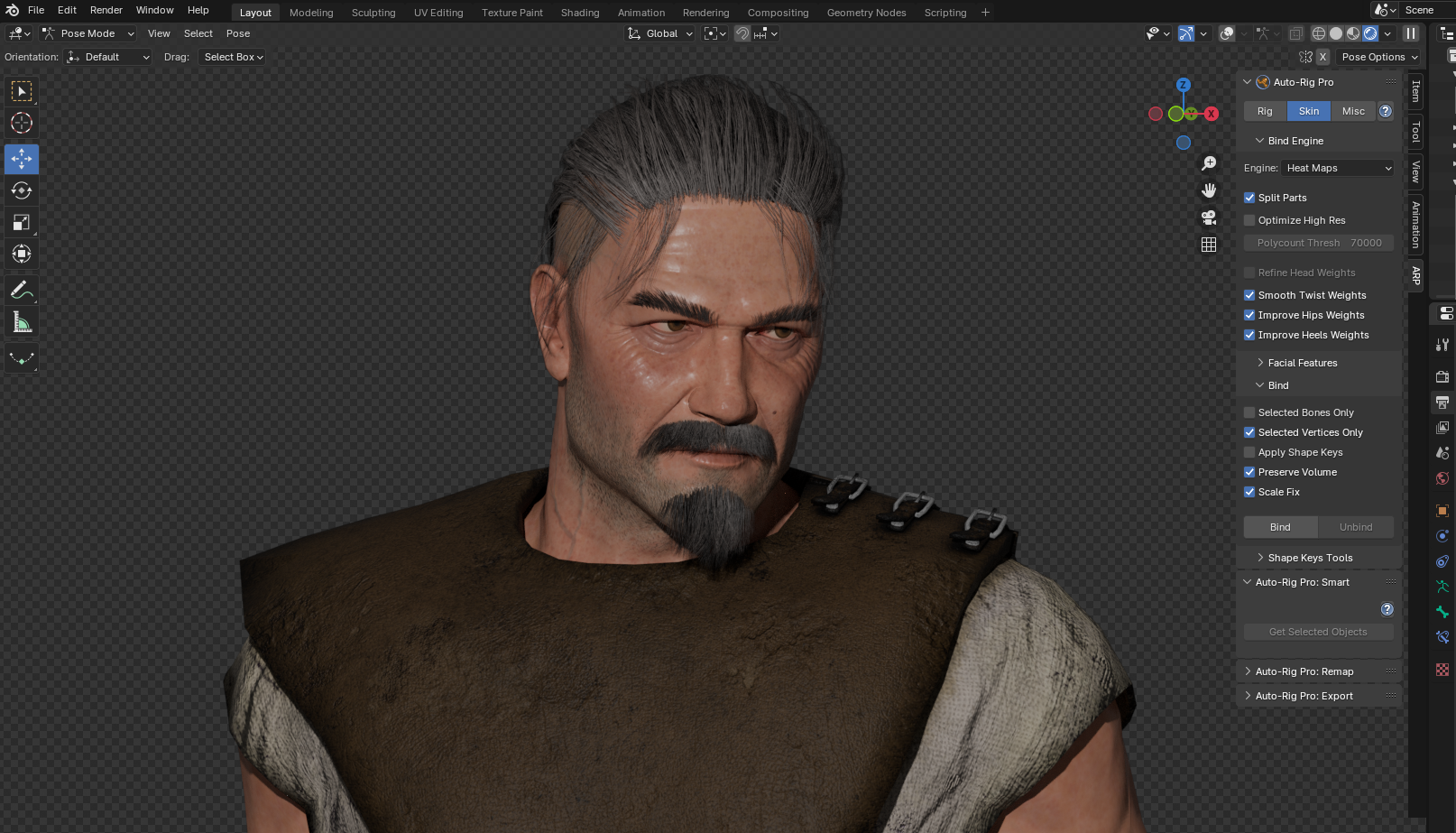
Task: Open the Render menu
Action: pos(106,10)
